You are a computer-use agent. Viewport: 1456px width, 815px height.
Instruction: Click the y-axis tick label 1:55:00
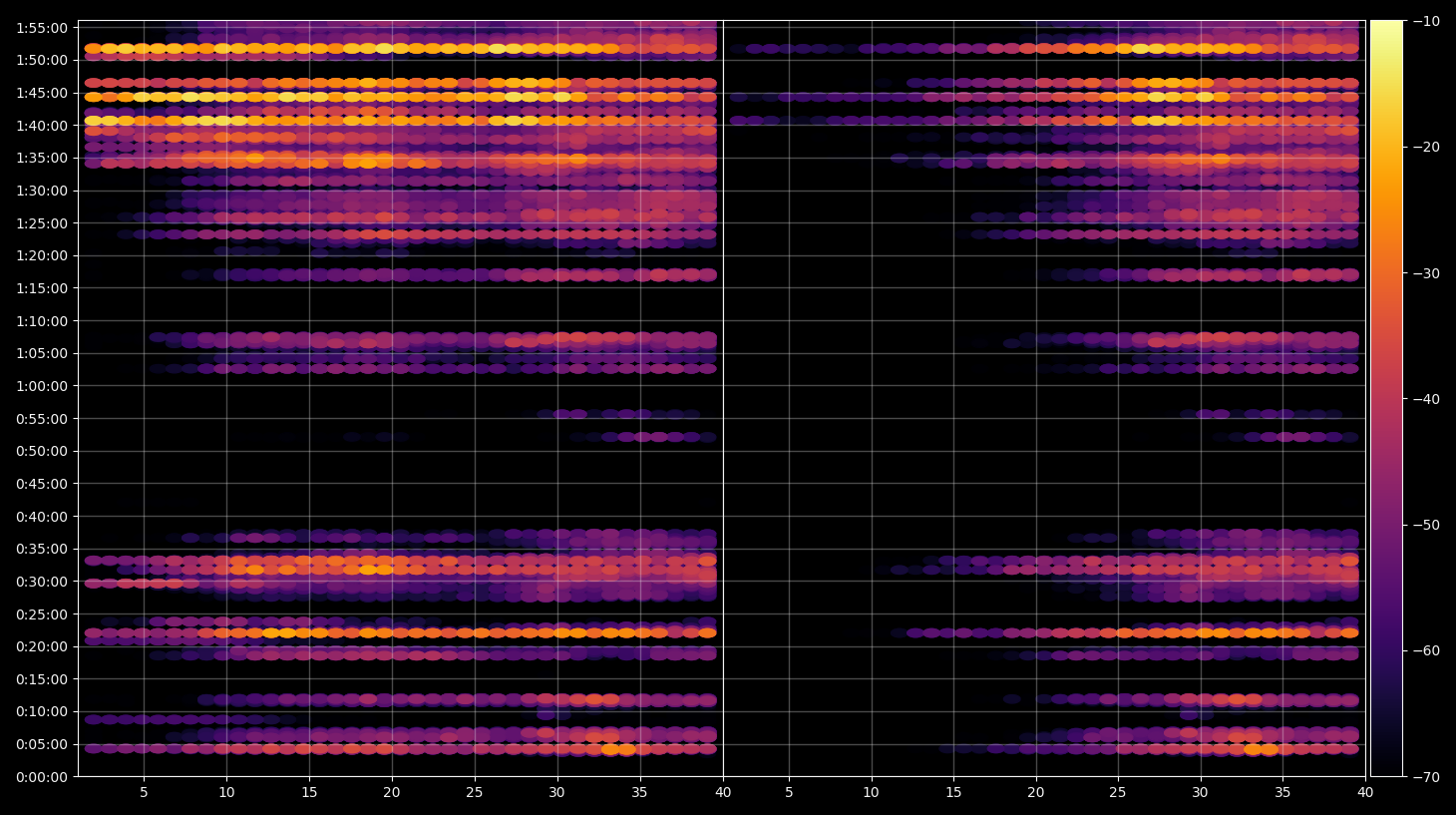(x=42, y=28)
